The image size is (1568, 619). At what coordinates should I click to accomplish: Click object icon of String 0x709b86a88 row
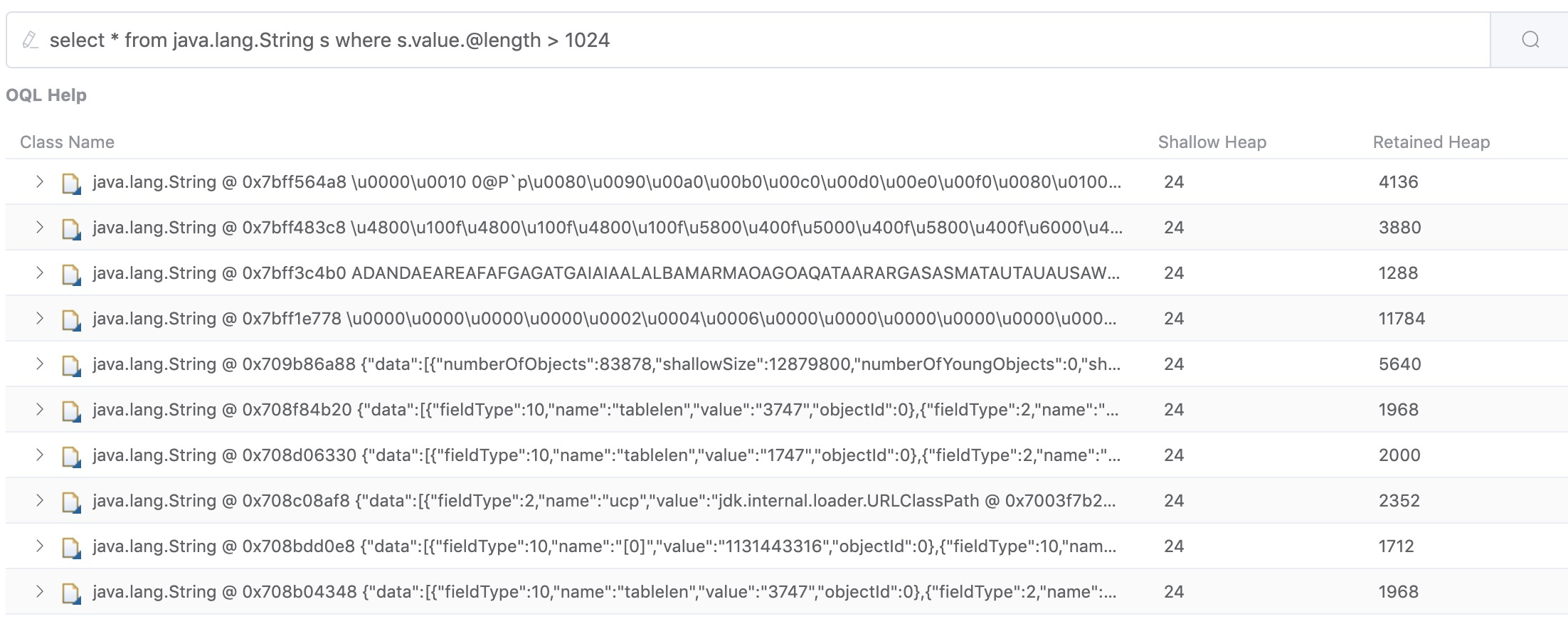(x=70, y=365)
